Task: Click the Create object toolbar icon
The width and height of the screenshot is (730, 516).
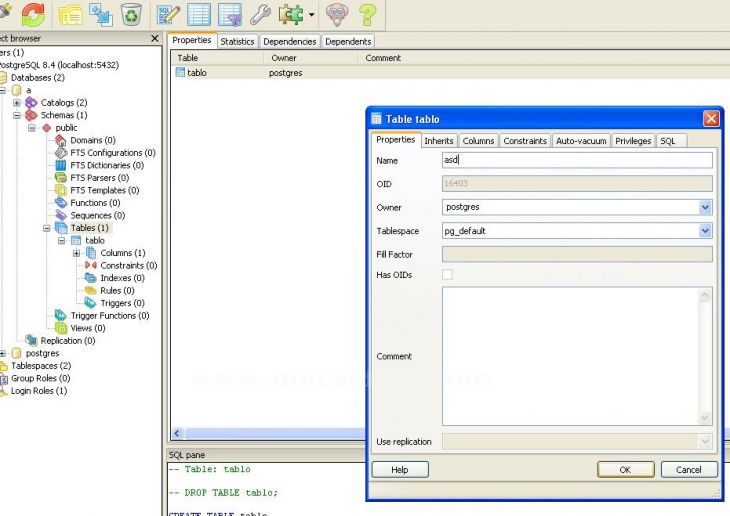Action: pyautogui.click(x=101, y=14)
